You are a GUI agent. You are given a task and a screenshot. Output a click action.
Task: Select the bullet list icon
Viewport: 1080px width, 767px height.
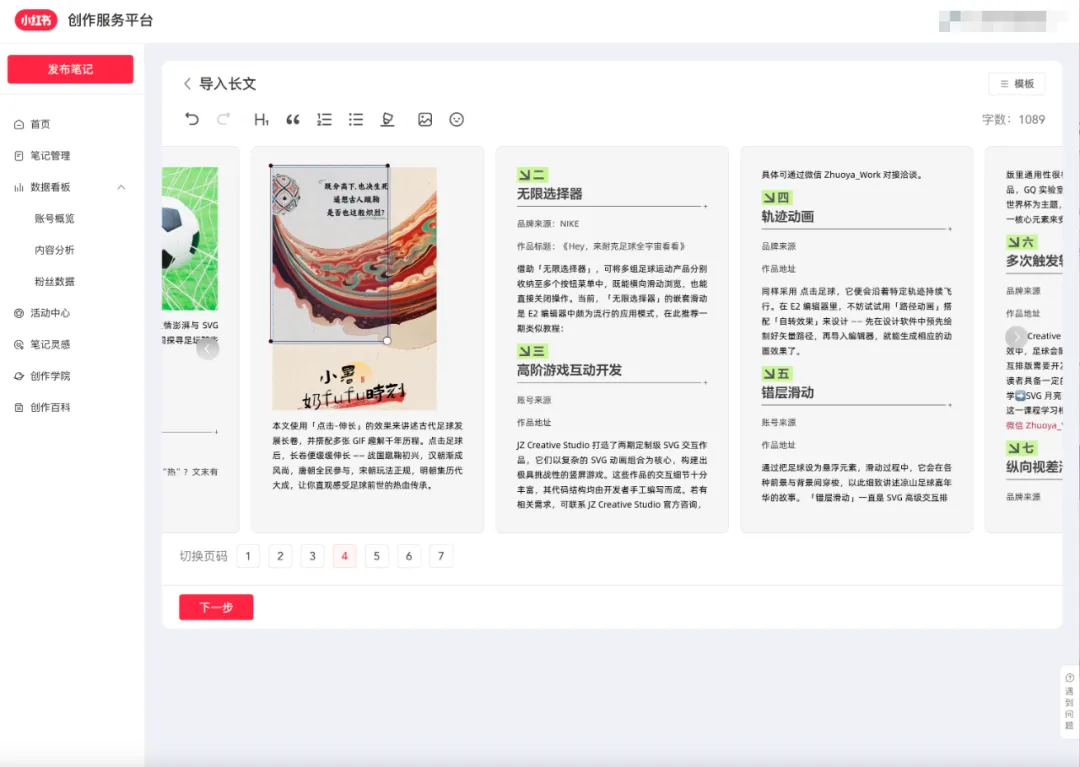pos(355,119)
